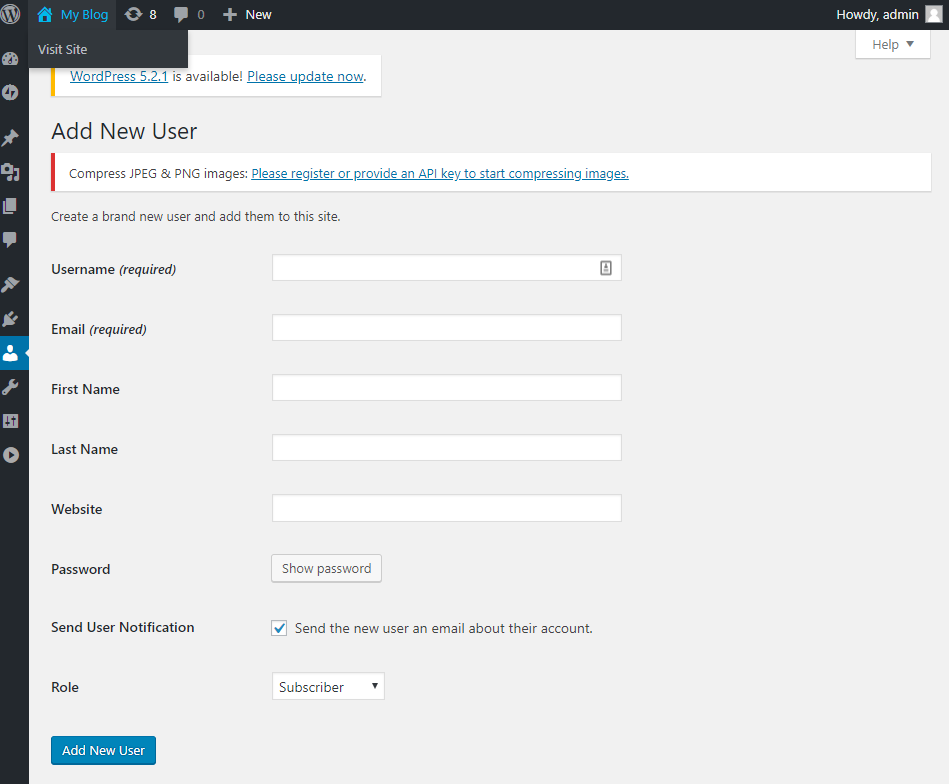Viewport: 949px width, 784px height.
Task: Click the updates icon showing 8
Action: 141,14
